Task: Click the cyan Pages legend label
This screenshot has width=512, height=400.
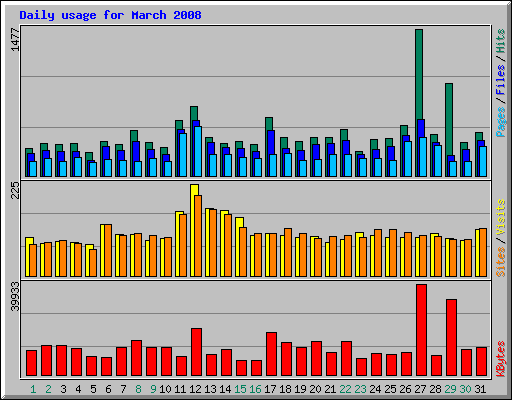Action: (501, 122)
